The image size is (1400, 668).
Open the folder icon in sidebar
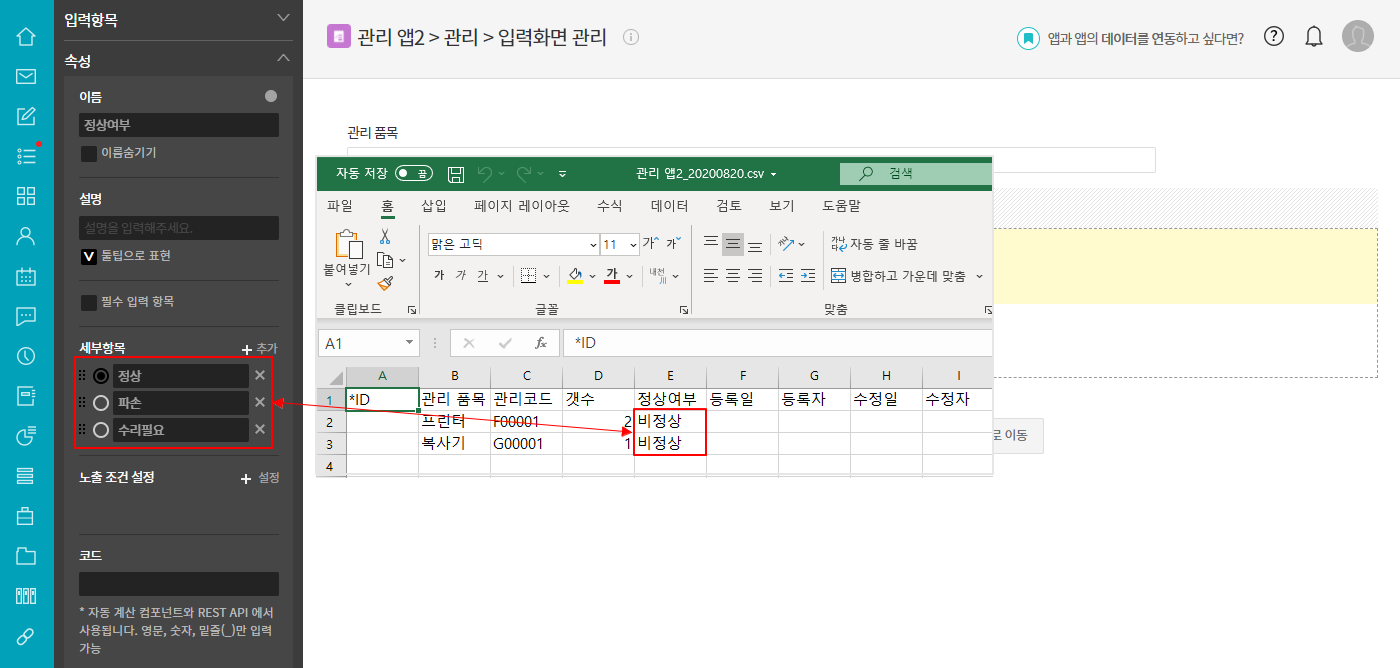(x=26, y=556)
